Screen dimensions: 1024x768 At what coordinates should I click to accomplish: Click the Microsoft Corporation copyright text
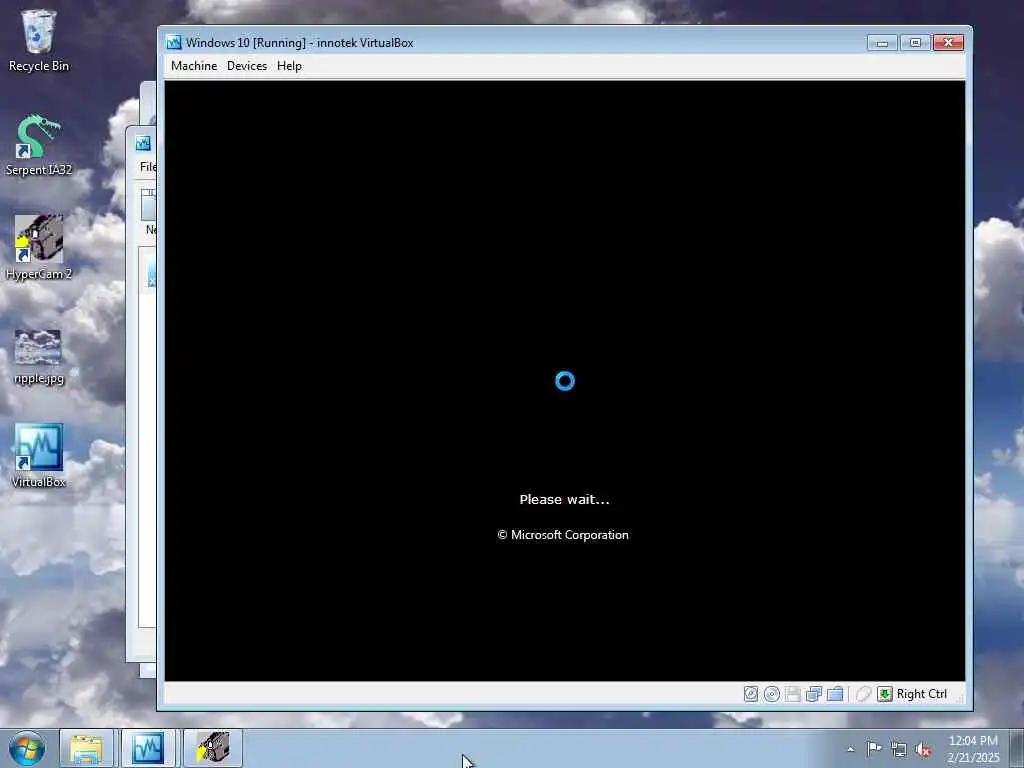pos(563,535)
